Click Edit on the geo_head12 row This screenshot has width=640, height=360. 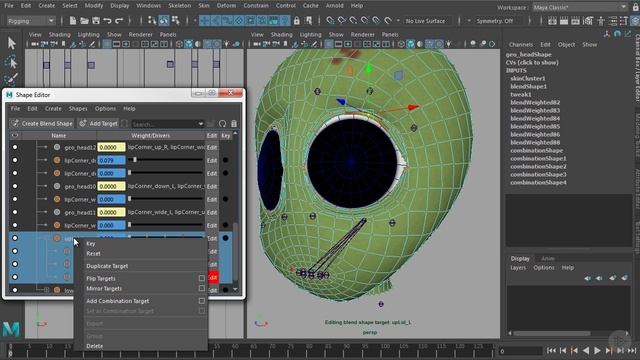211,147
